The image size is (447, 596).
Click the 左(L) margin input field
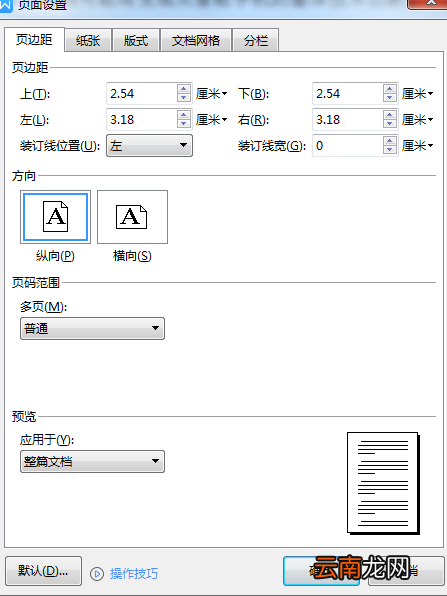[x=141, y=120]
